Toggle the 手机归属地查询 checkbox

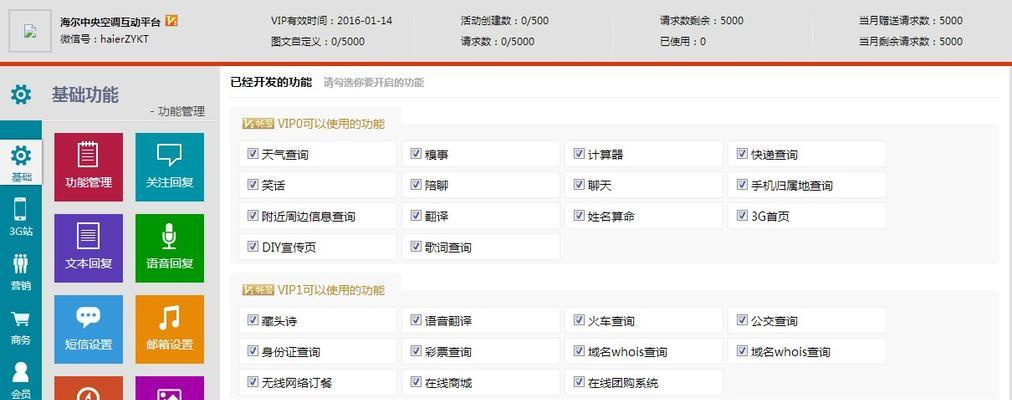tap(742, 185)
